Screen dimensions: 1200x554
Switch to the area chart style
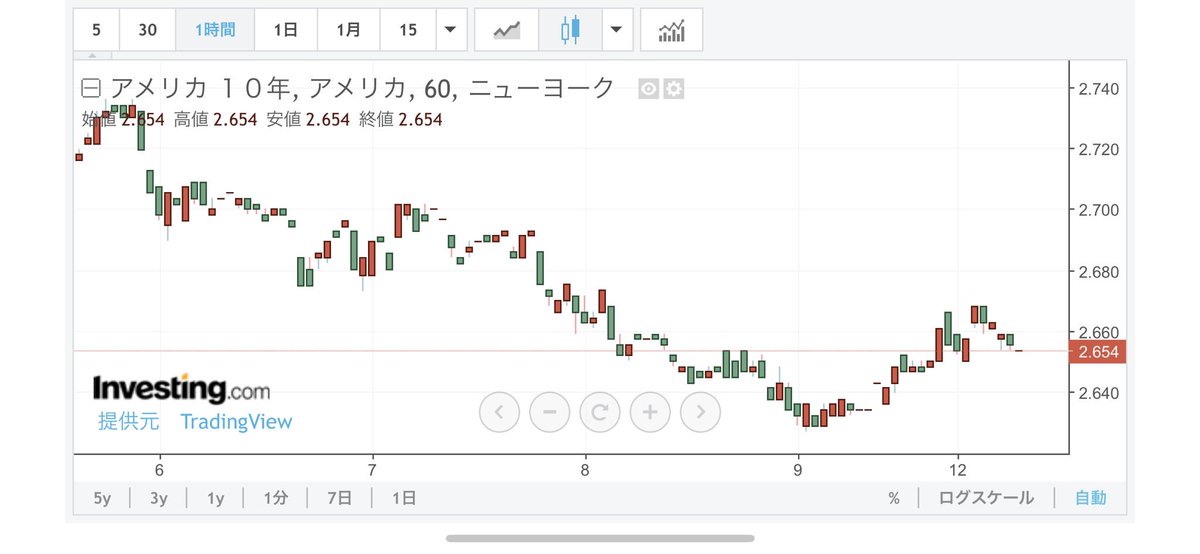(507, 30)
